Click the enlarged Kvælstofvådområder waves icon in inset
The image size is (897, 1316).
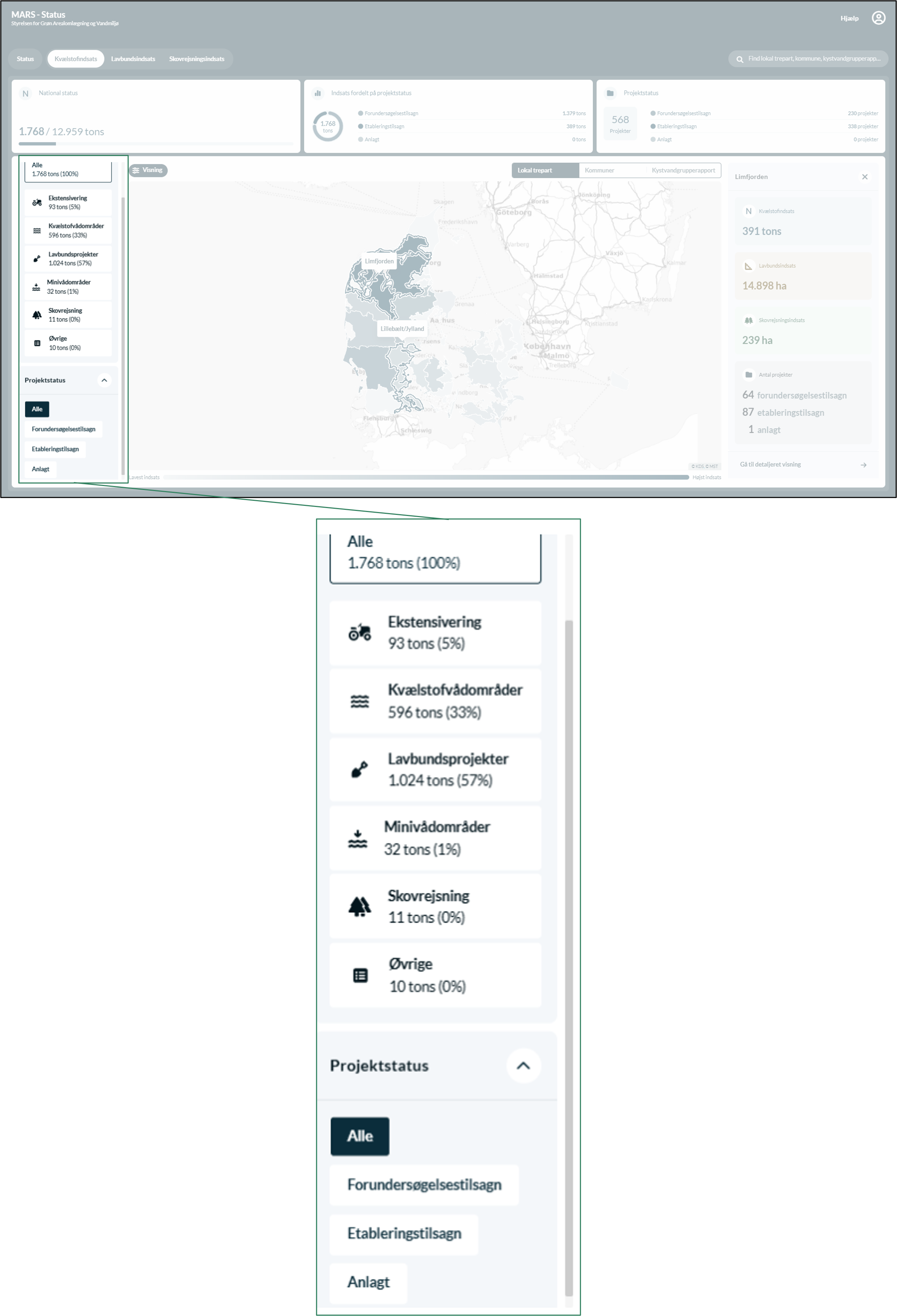pos(359,702)
